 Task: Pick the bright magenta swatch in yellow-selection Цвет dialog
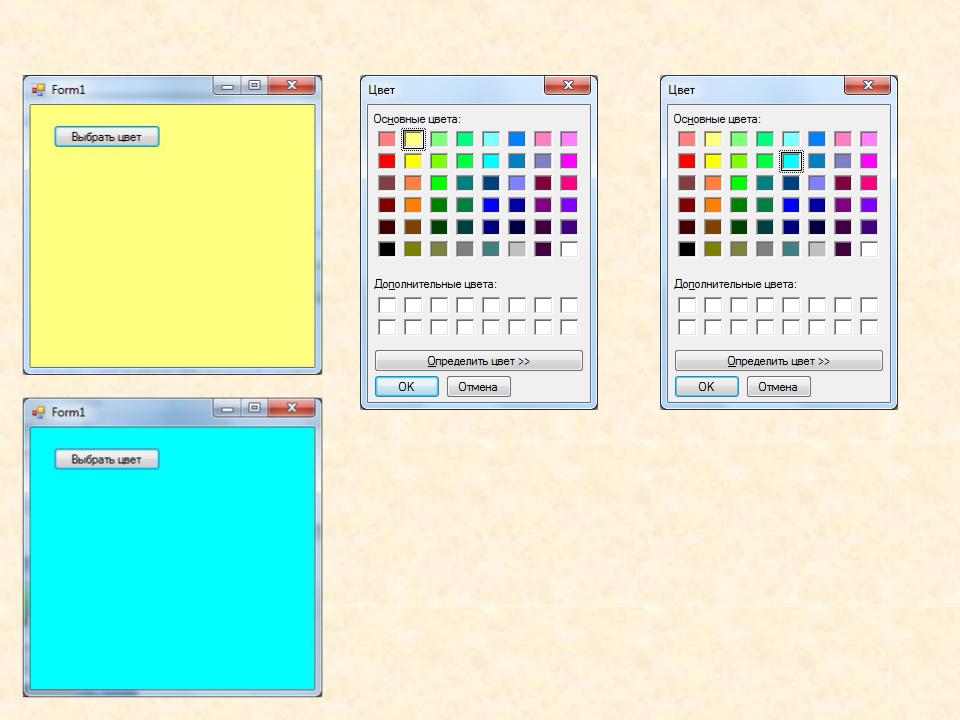pos(569,161)
